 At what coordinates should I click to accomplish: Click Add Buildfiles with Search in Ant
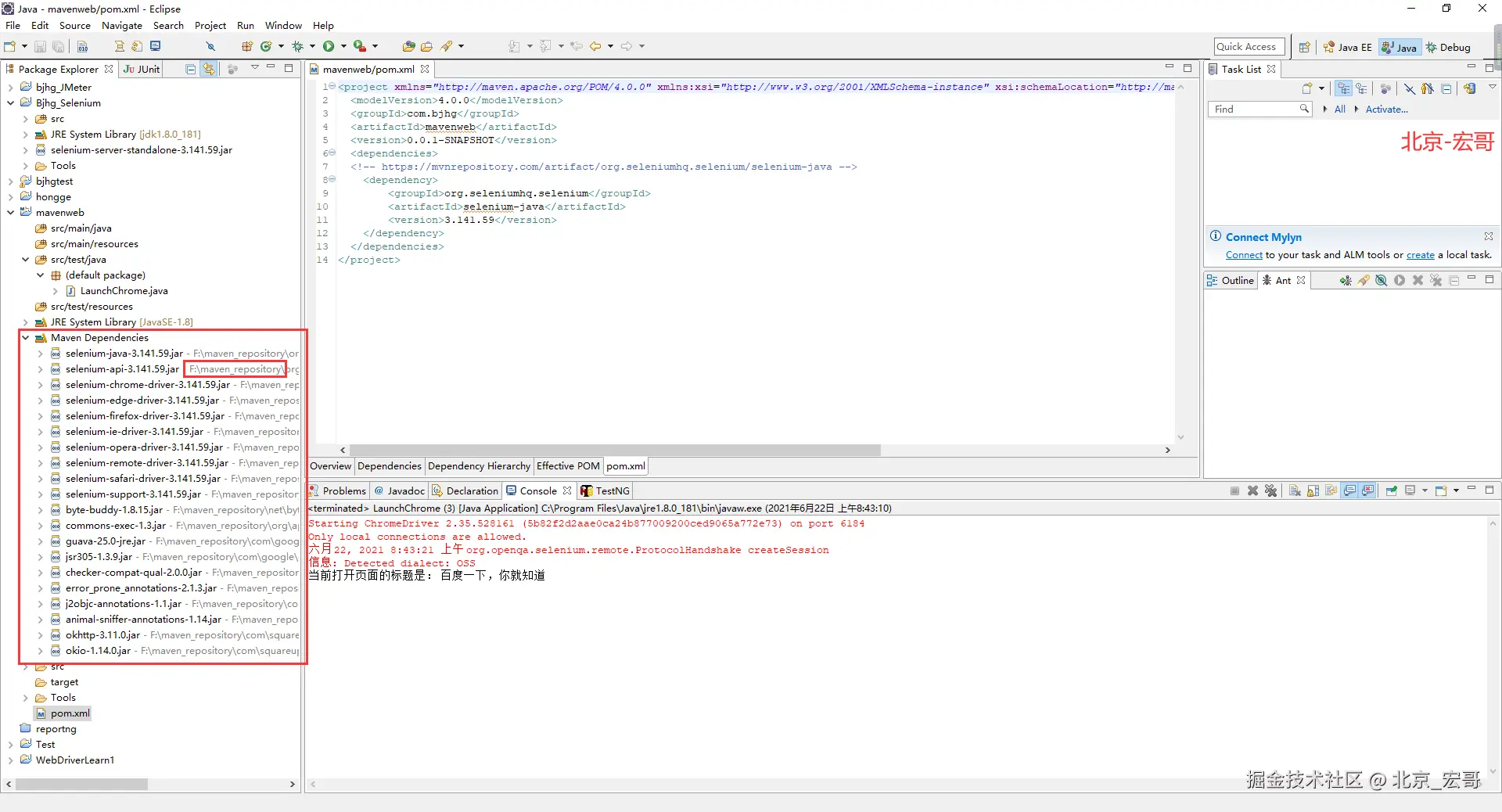pos(1364,280)
